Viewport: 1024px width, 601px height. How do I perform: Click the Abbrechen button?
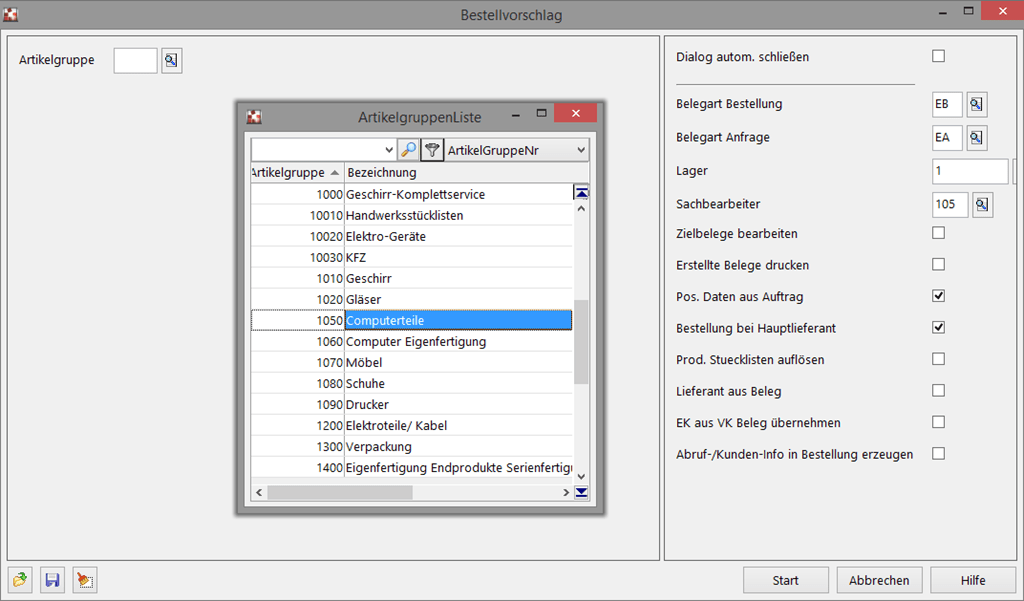pos(879,580)
